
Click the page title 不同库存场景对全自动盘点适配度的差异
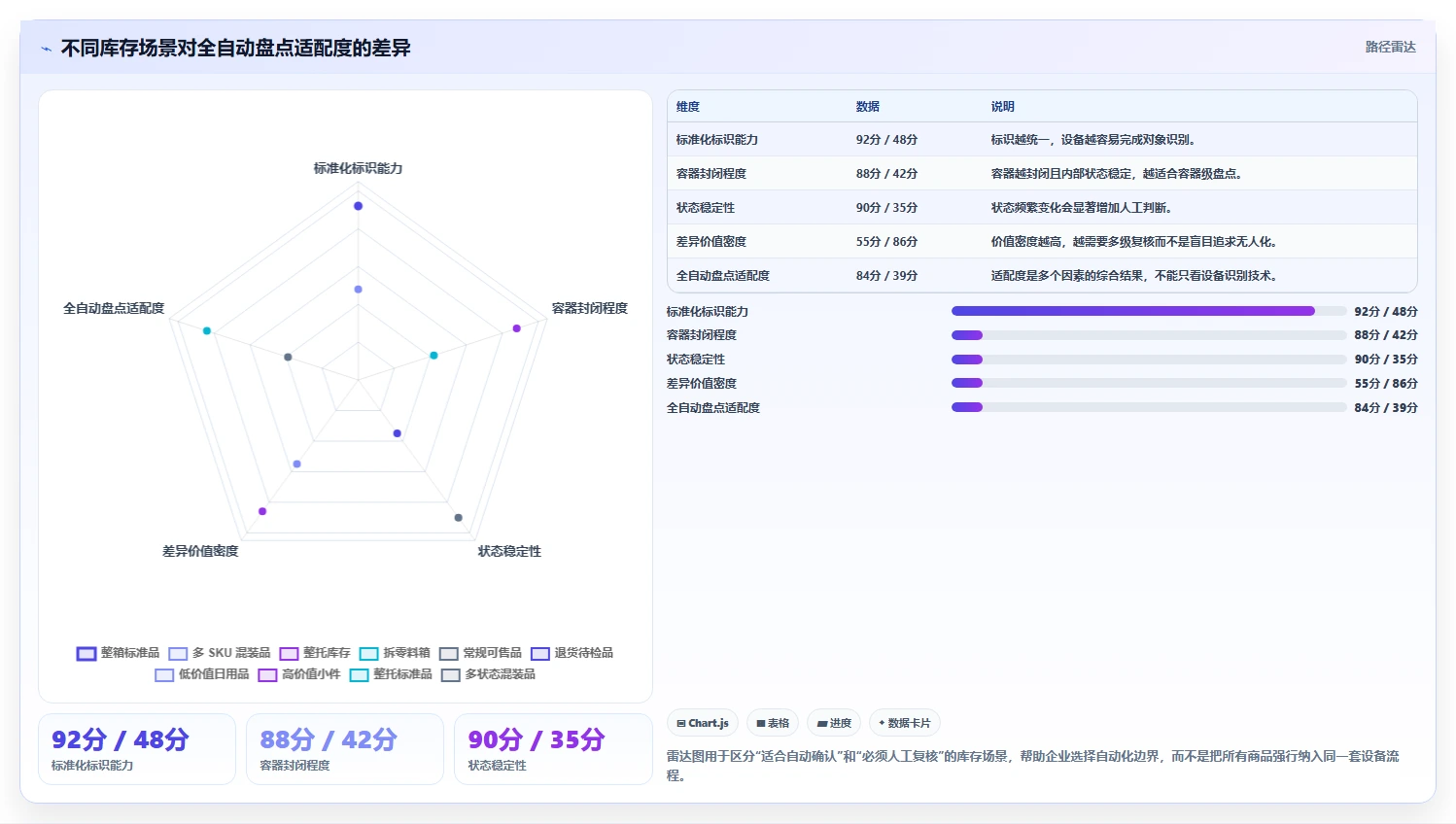(x=236, y=49)
